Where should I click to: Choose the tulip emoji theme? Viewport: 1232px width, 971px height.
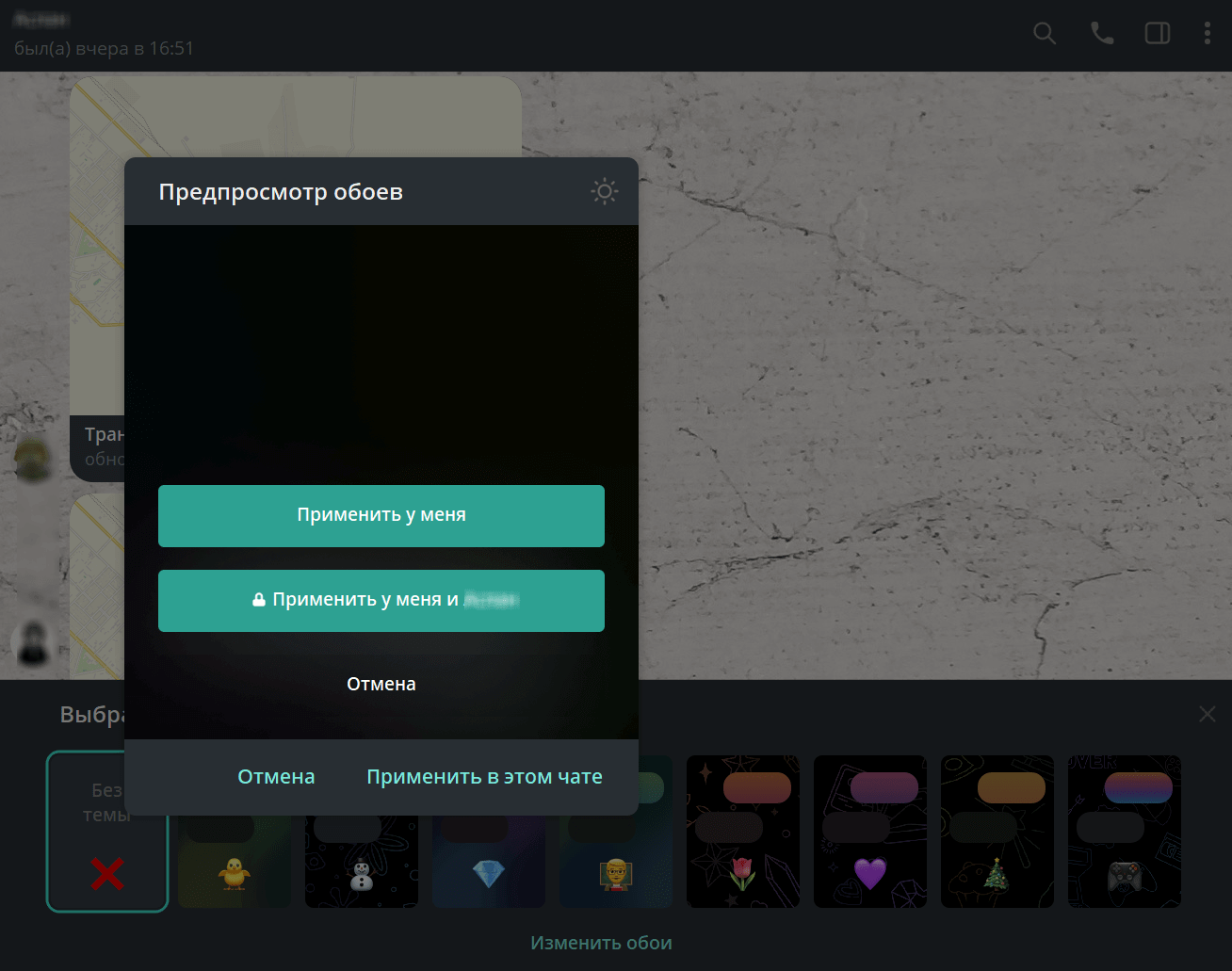pyautogui.click(x=743, y=832)
